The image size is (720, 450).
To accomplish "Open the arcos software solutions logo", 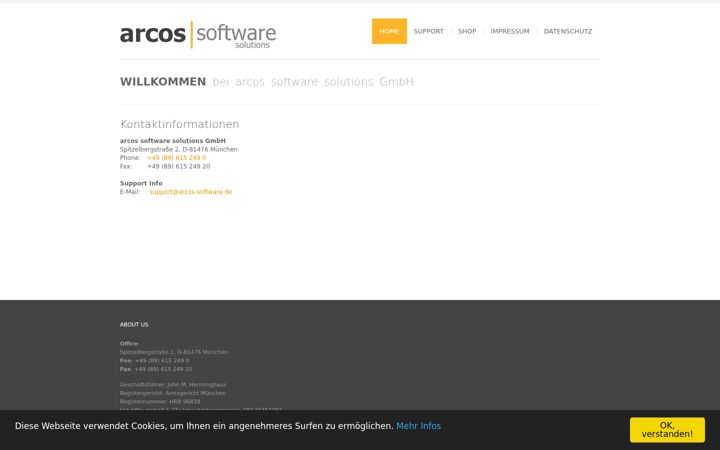I will pos(198,34).
